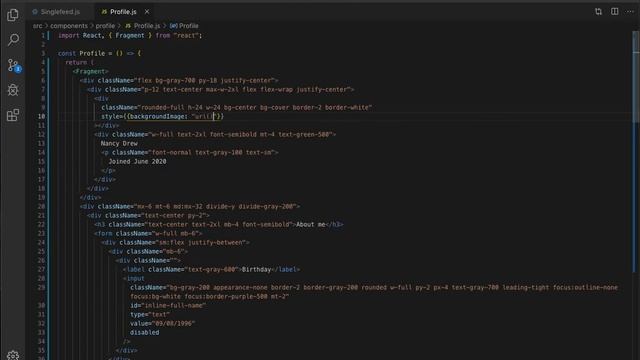
Task: Click the text "Joined June 2020"
Action: (x=137, y=161)
